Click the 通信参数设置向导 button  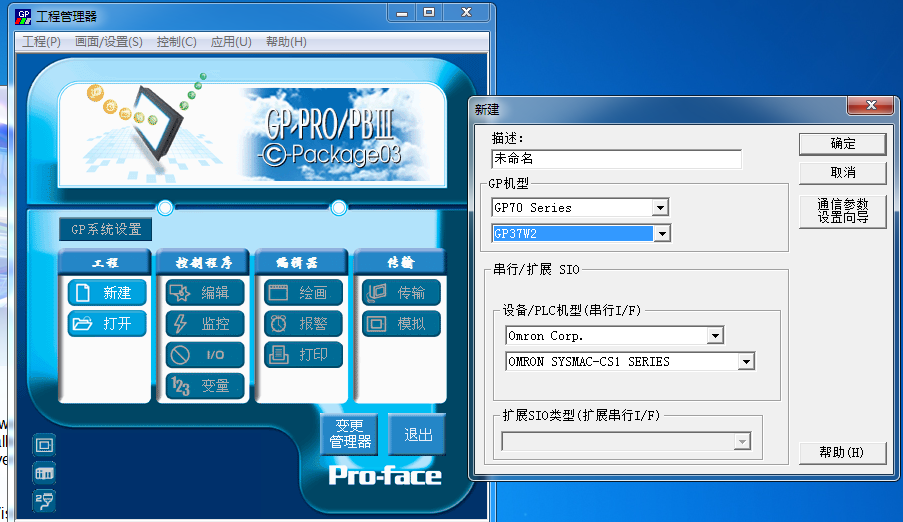(842, 211)
